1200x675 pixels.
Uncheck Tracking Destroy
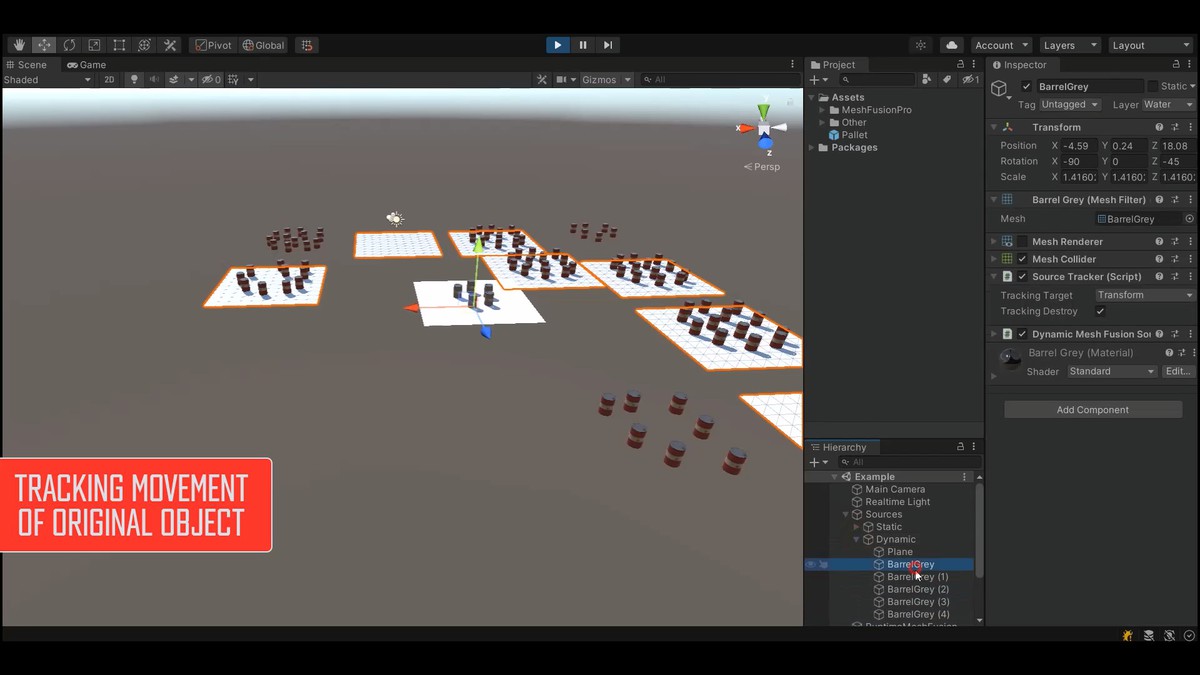(1100, 312)
